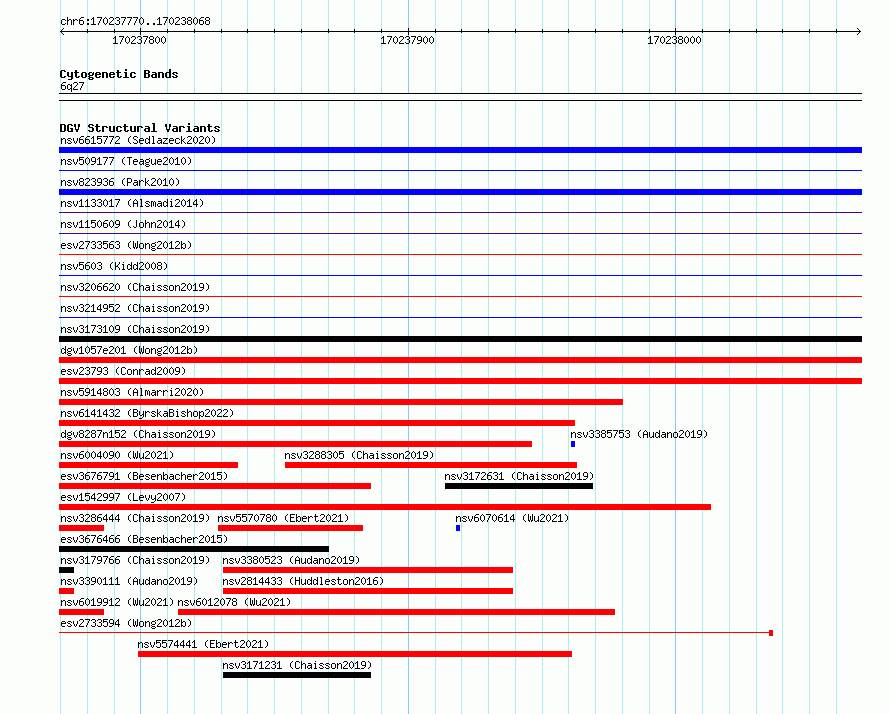The height and width of the screenshot is (714, 890).
Task: Click nsv3179766 (Chaisson2019) label
Action: pos(135,560)
